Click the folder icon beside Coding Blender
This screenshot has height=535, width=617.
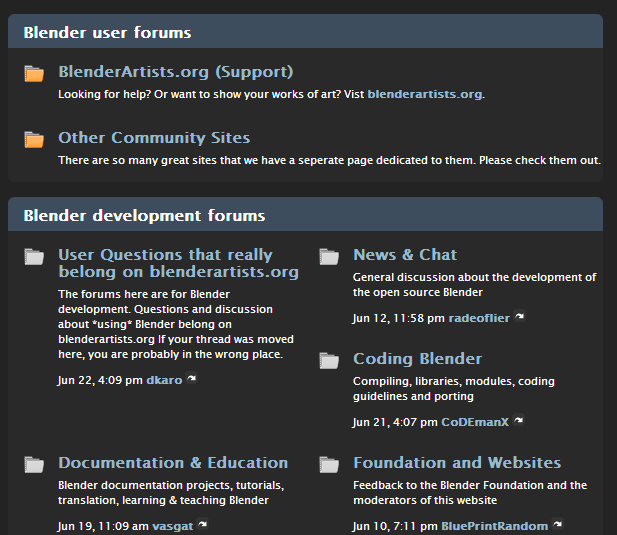329,361
